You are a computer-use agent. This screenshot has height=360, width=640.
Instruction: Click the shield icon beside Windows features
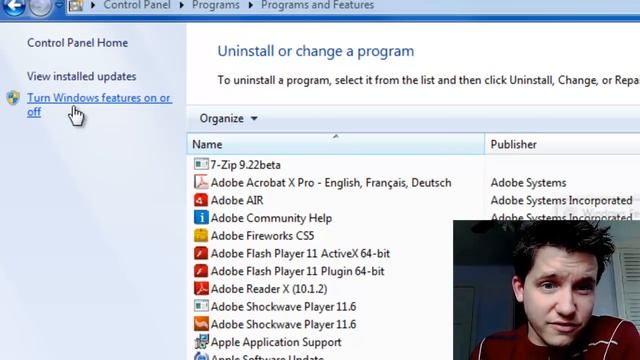pos(13,98)
